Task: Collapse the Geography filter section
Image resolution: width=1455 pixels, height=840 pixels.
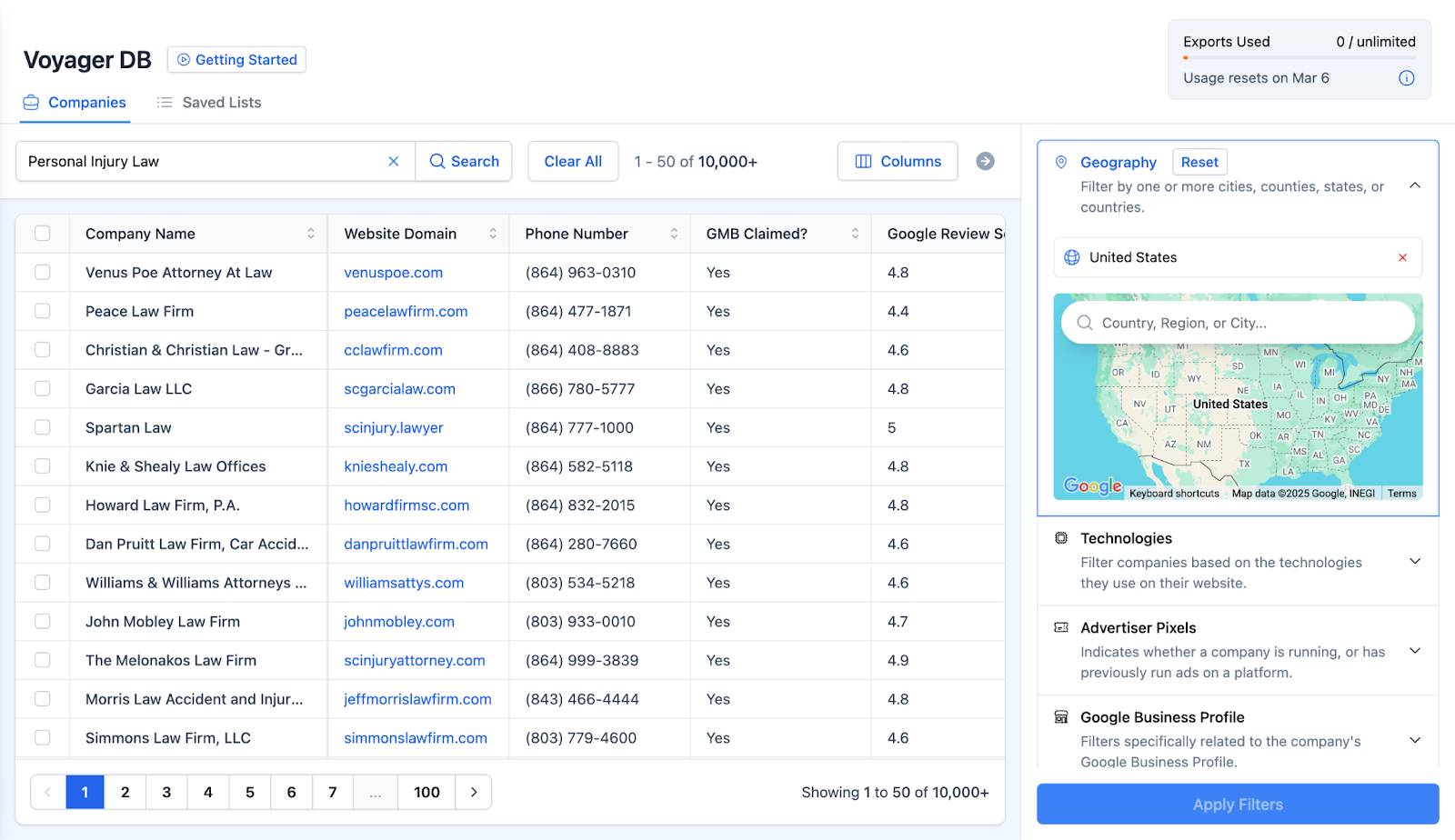Action: [1415, 185]
